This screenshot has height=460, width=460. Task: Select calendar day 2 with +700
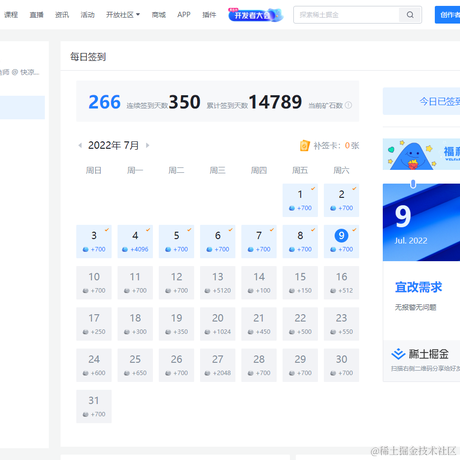341,200
